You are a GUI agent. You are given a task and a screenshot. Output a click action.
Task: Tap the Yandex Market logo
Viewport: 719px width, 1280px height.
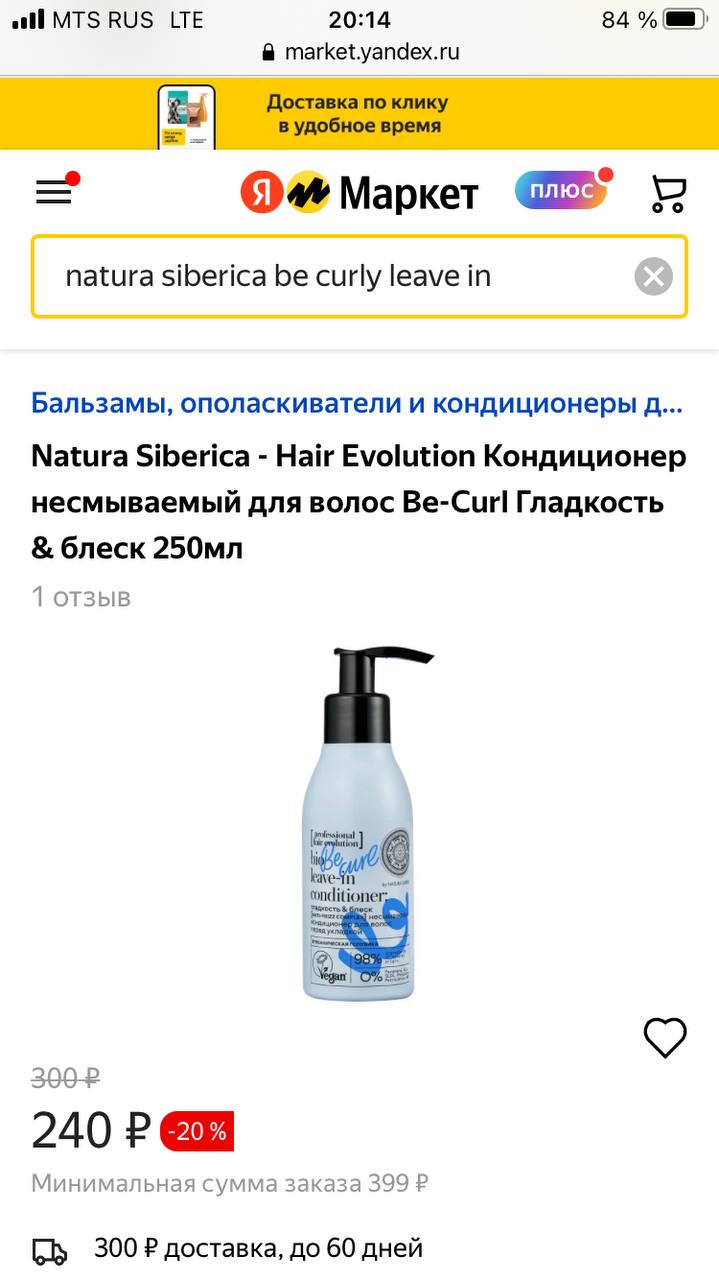click(359, 192)
